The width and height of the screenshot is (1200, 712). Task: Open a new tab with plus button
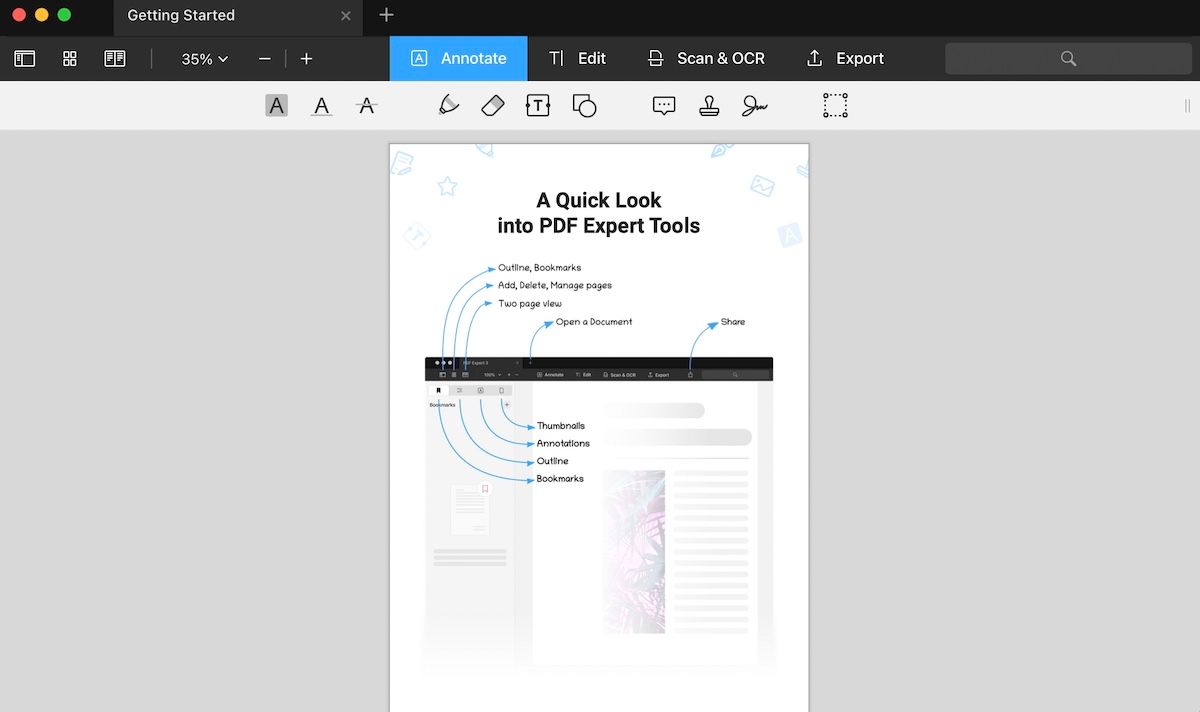387,15
